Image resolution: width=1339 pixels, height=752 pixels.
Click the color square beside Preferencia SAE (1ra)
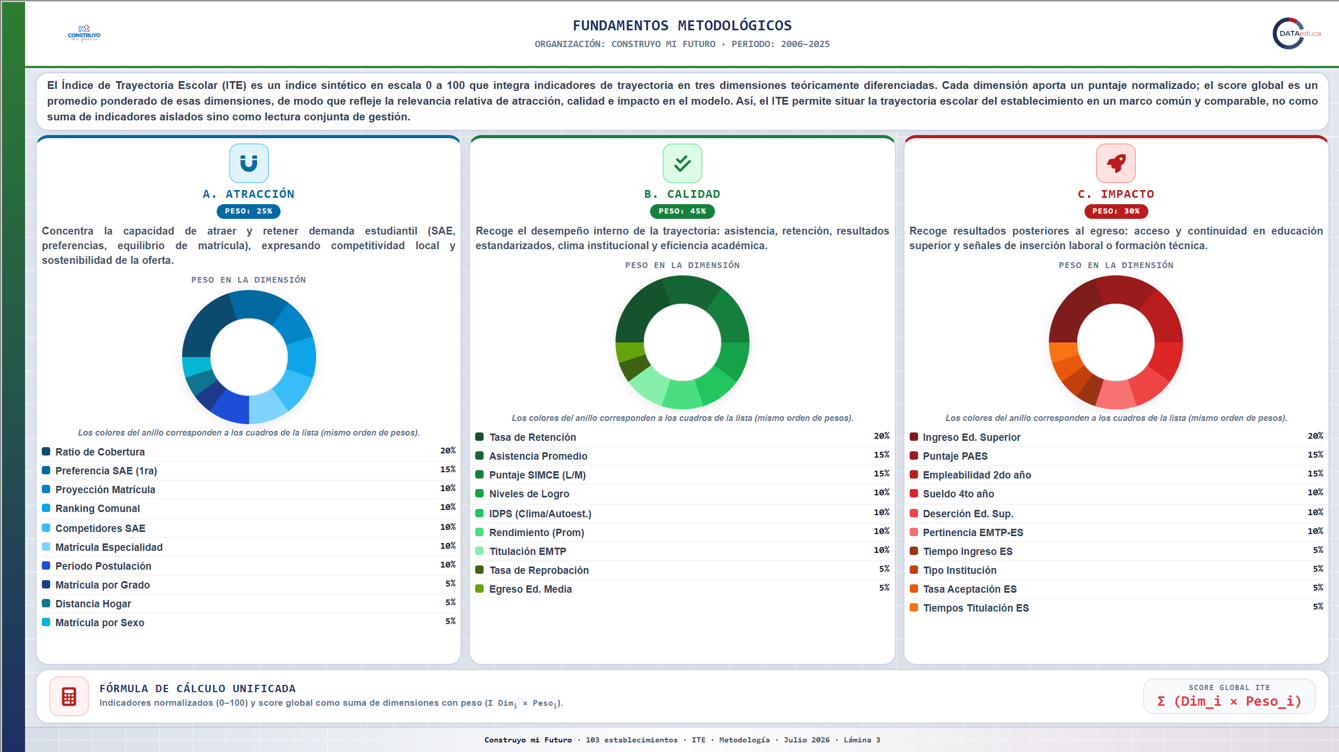(46, 471)
